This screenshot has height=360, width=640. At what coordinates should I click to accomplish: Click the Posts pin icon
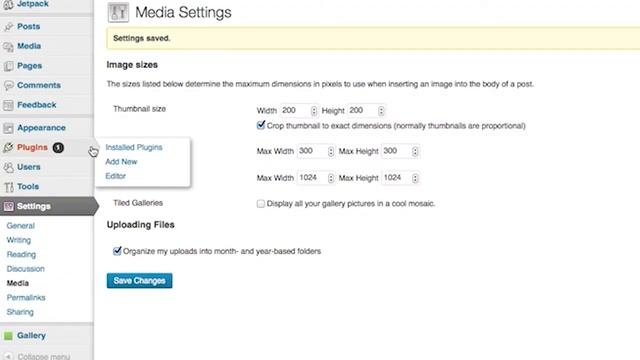coord(8,27)
